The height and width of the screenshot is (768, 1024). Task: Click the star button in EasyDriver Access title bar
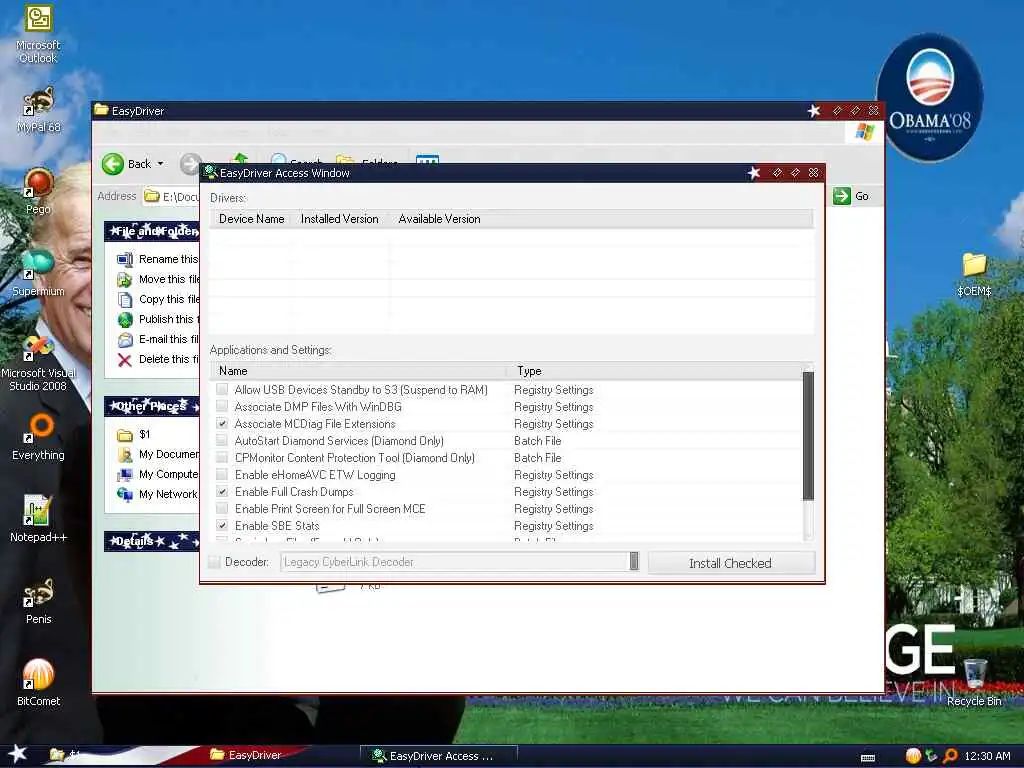(754, 173)
